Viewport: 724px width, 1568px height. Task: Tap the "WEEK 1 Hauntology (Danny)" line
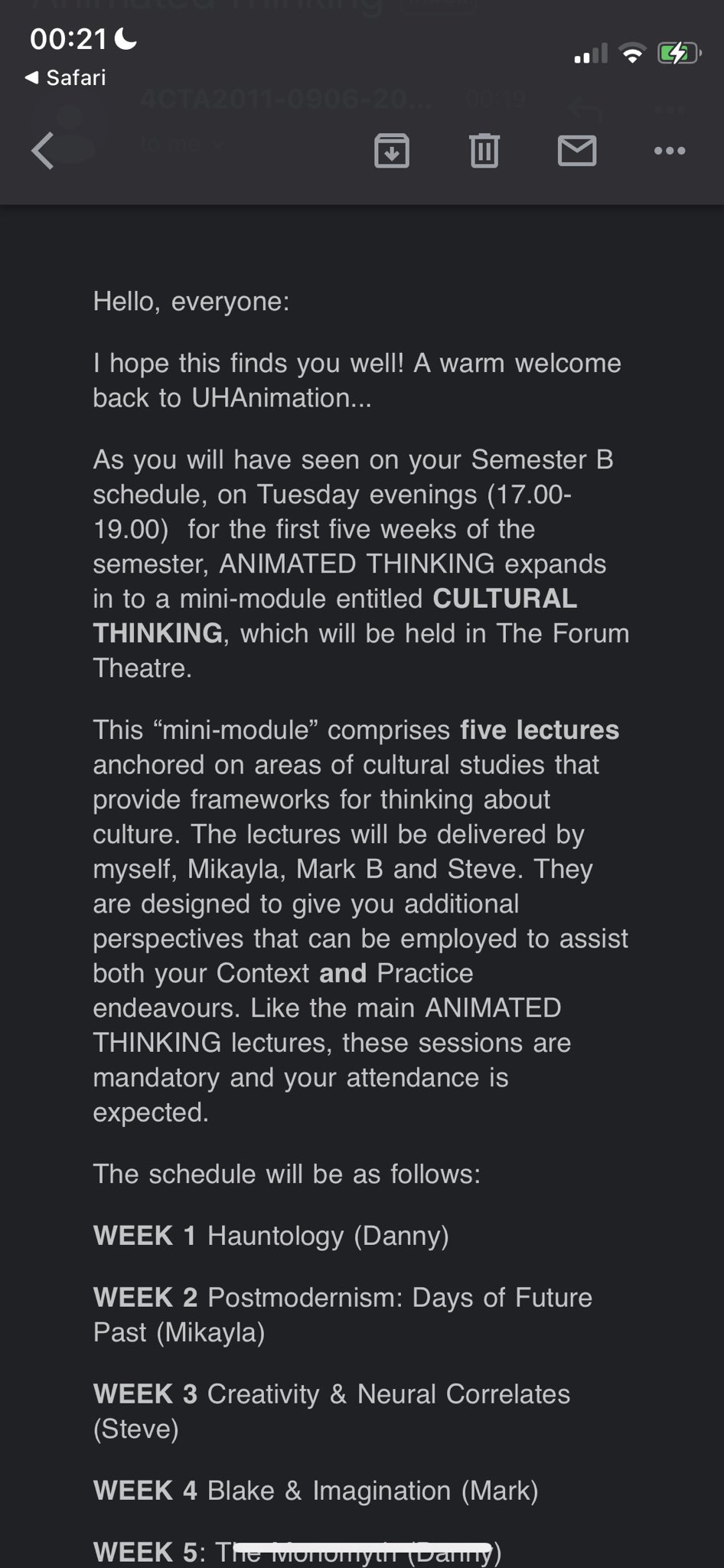(271, 1236)
